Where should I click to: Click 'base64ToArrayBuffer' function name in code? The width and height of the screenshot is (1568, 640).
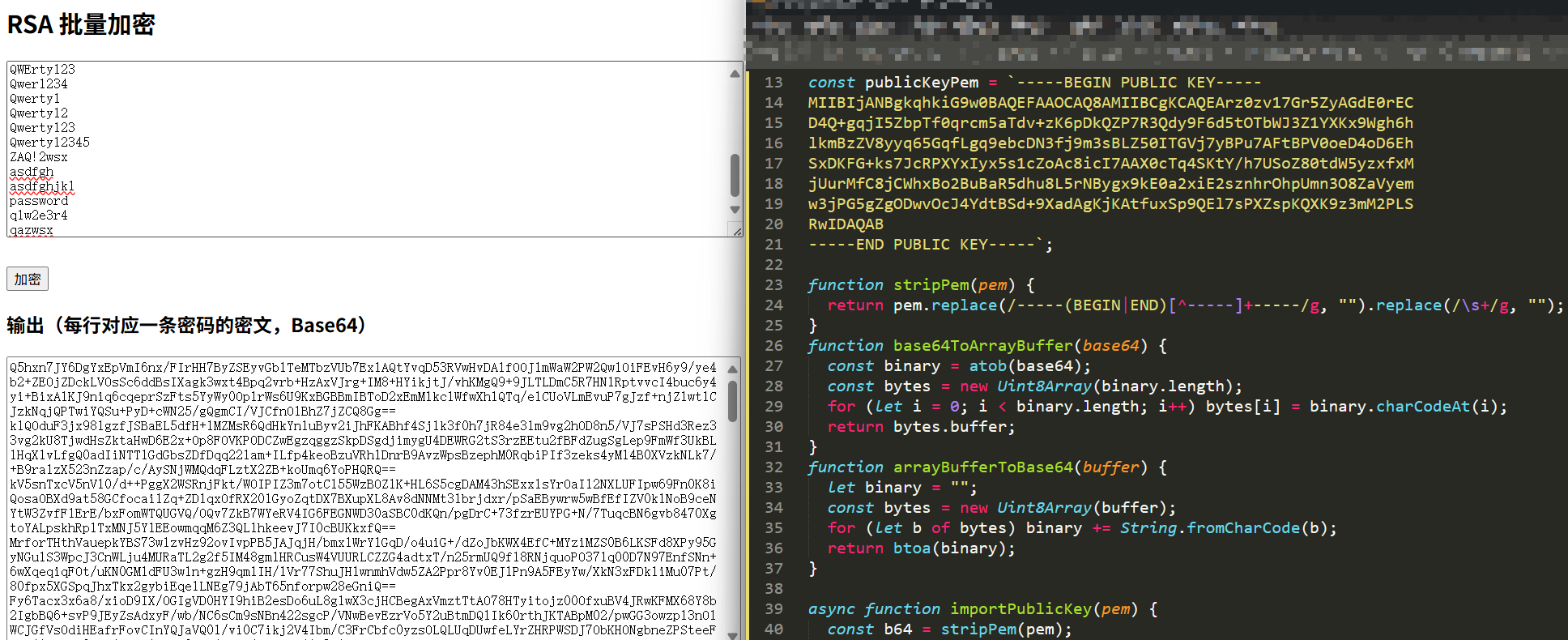coord(982,346)
